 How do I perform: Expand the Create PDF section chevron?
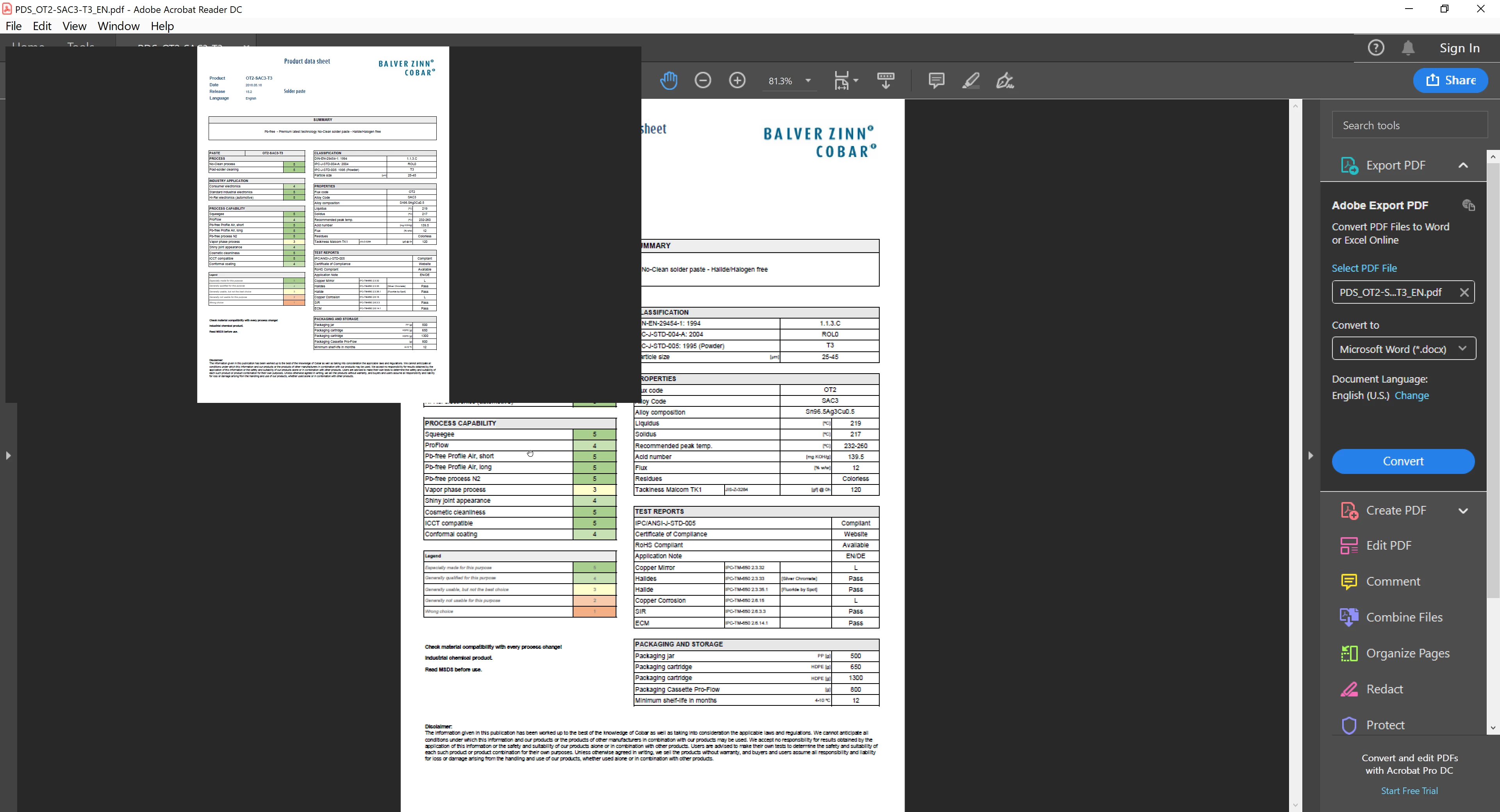click(x=1463, y=511)
